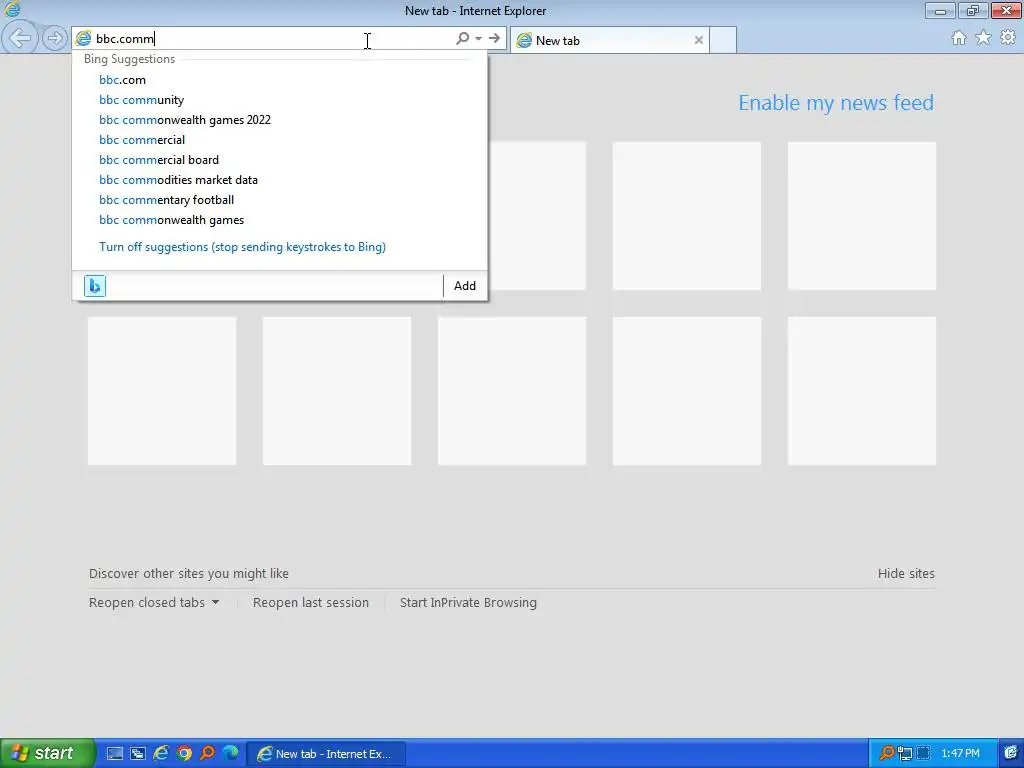The width and height of the screenshot is (1024, 768).
Task: Launch Microsoft Edge from quick launch
Action: click(x=231, y=754)
